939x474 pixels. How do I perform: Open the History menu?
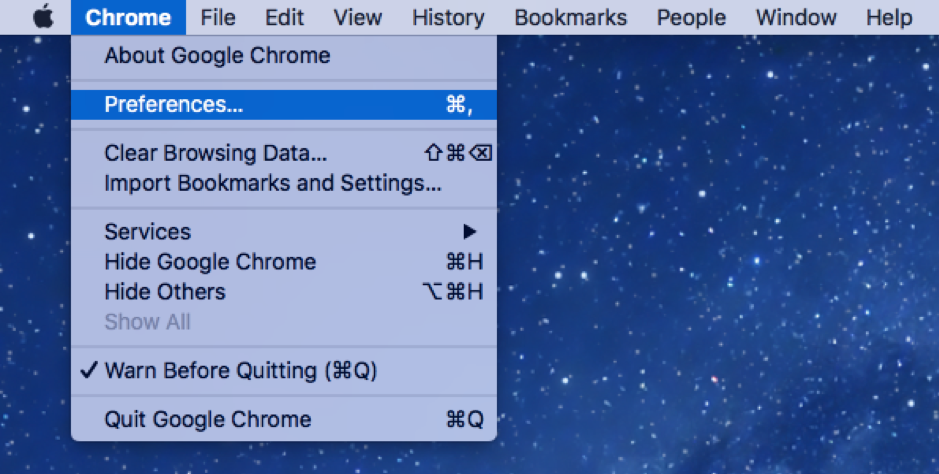pyautogui.click(x=448, y=17)
